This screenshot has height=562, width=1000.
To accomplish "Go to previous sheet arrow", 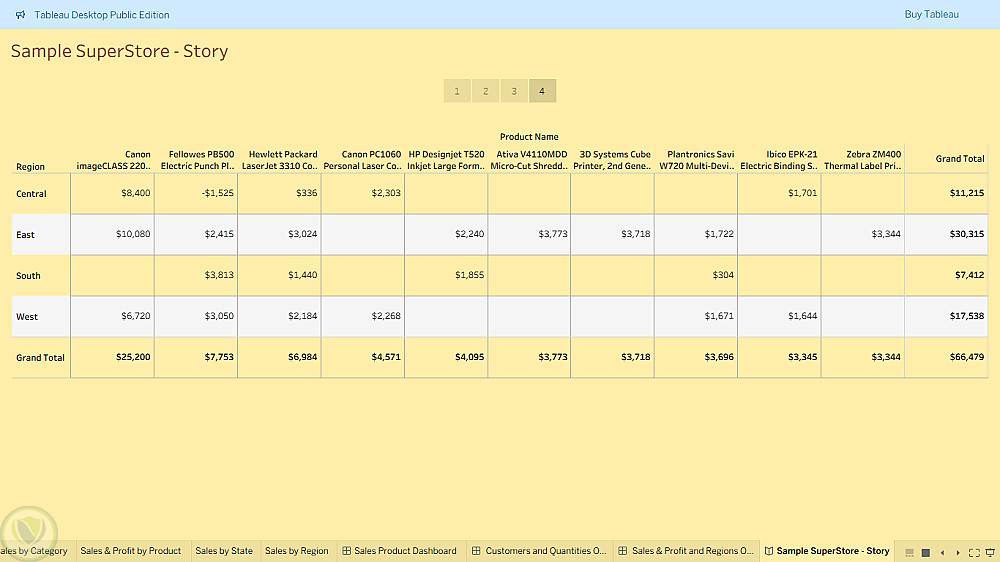I will pos(942,552).
